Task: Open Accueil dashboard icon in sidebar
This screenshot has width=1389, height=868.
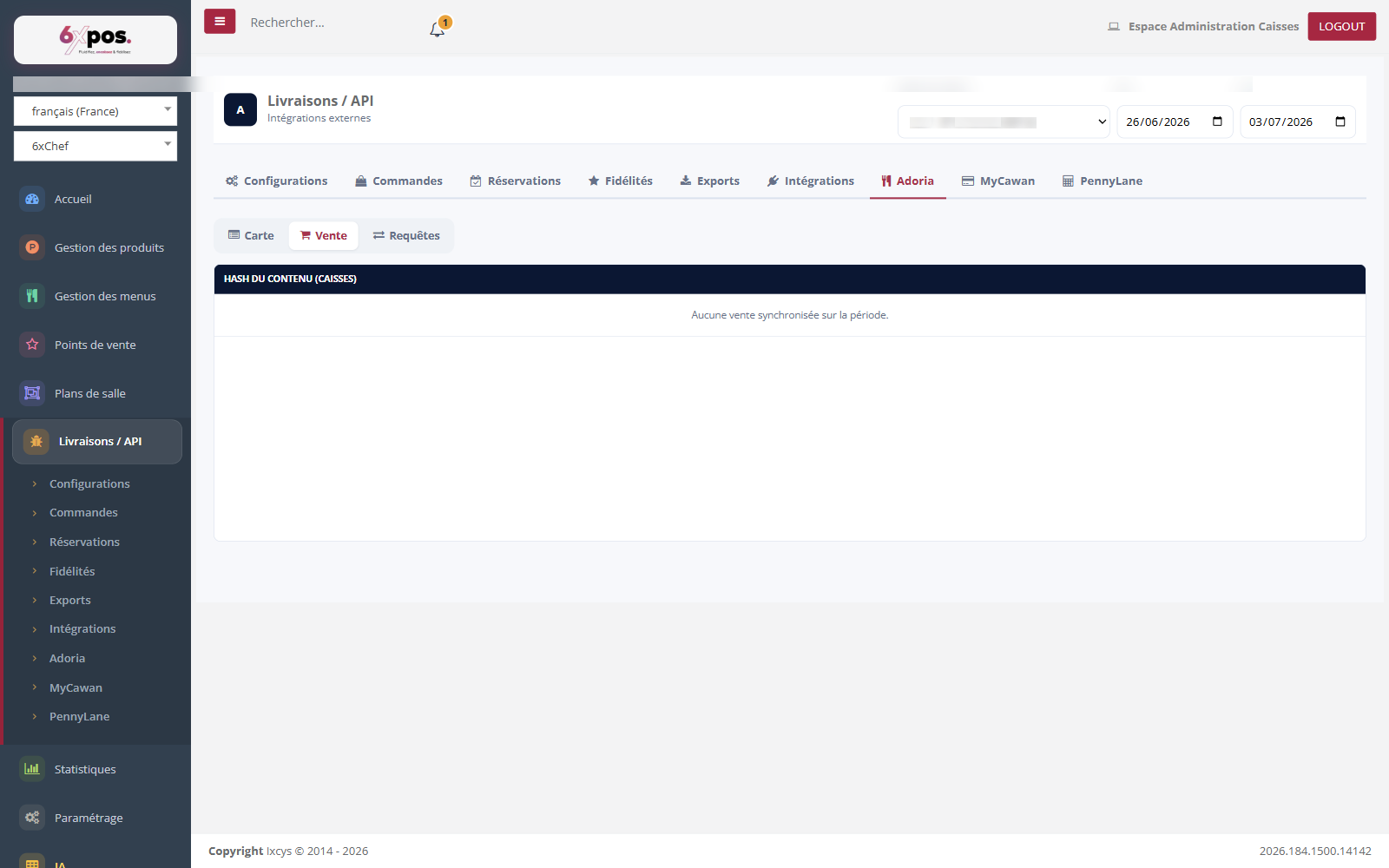Action: click(x=32, y=199)
